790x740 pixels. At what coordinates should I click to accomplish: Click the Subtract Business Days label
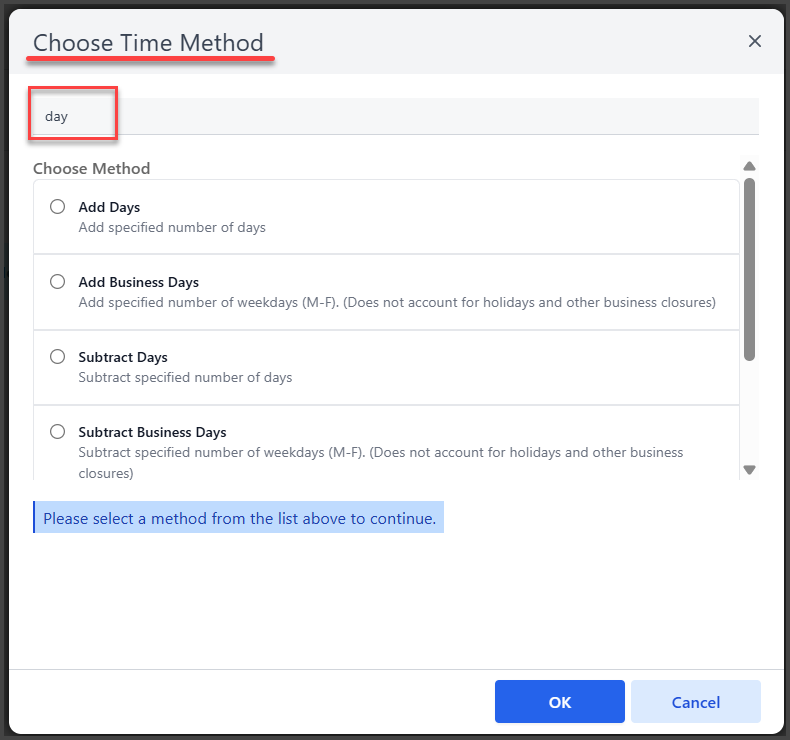coord(152,433)
